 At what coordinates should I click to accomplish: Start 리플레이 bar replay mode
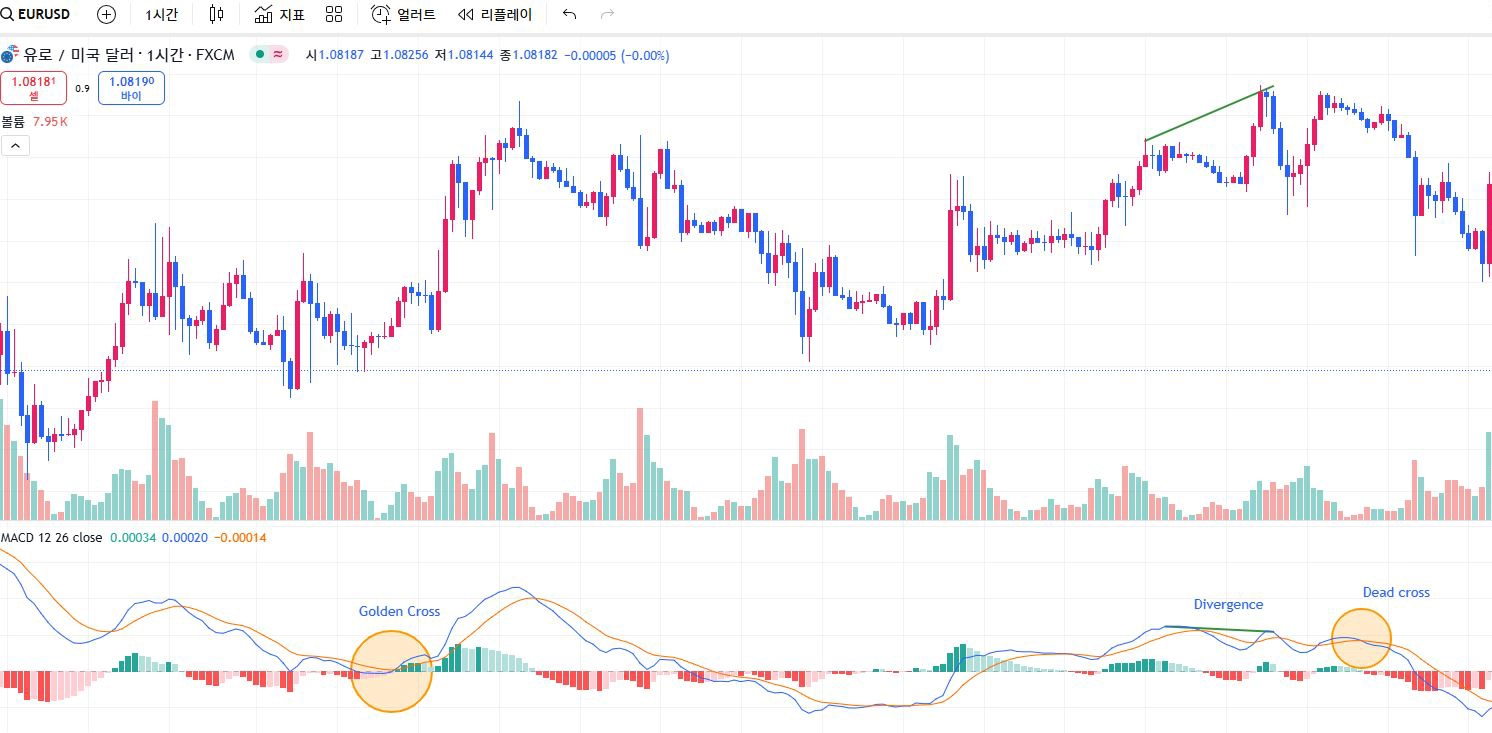click(497, 14)
